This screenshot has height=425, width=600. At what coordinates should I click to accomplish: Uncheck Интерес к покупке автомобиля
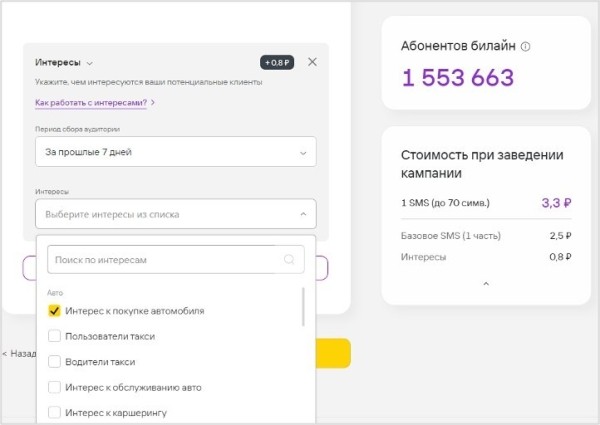[x=55, y=311]
